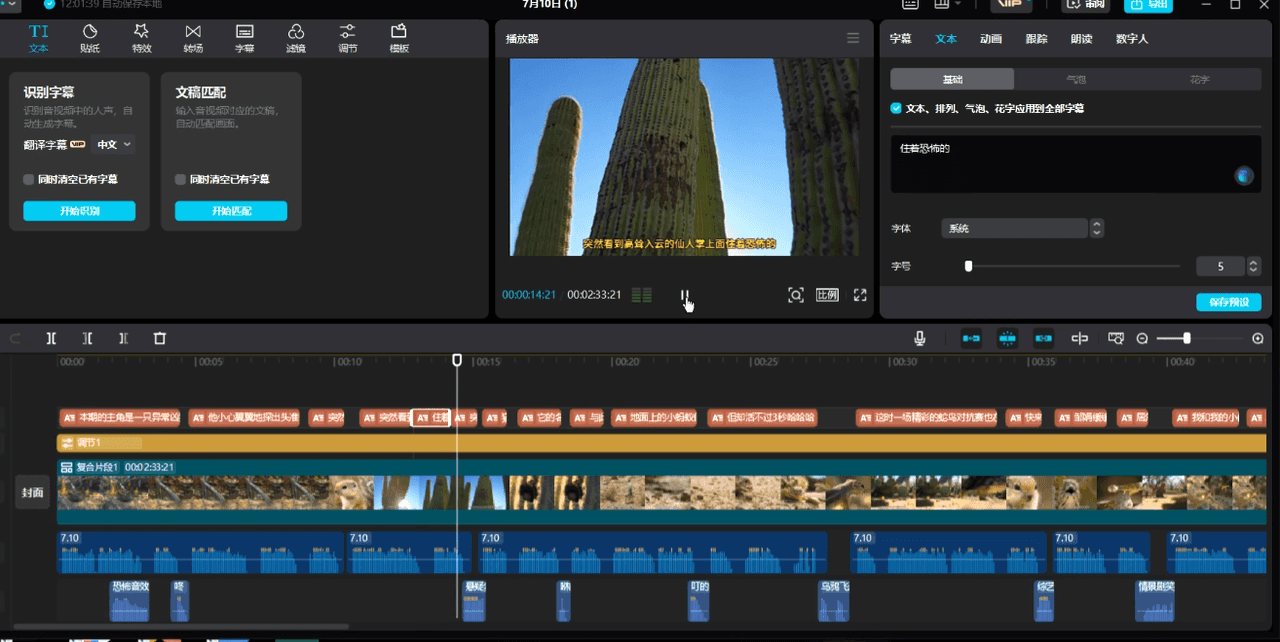Open the 中文 translation language dropdown
Viewport: 1280px width, 642px height.
[113, 145]
